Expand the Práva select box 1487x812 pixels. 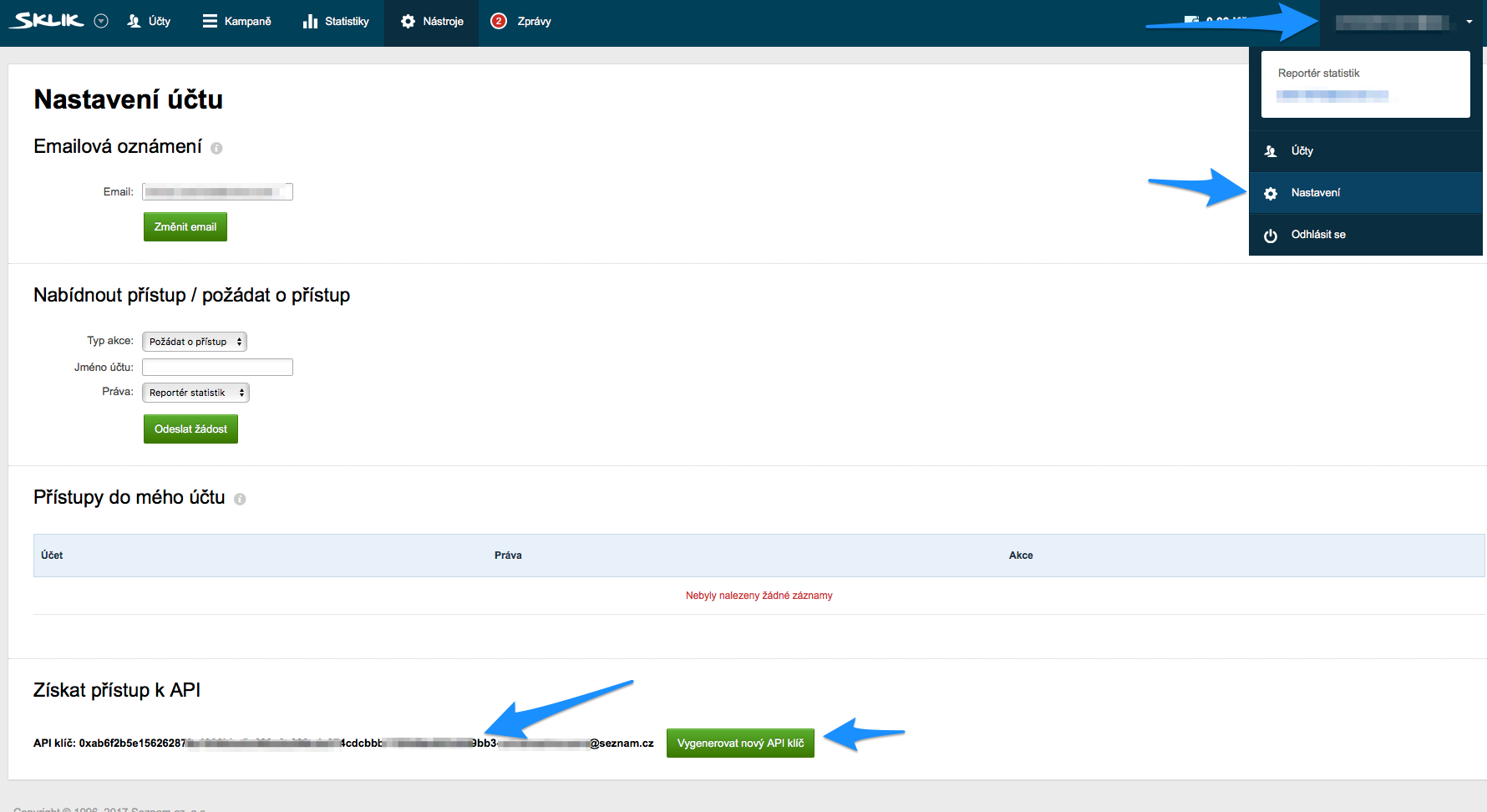(x=195, y=393)
